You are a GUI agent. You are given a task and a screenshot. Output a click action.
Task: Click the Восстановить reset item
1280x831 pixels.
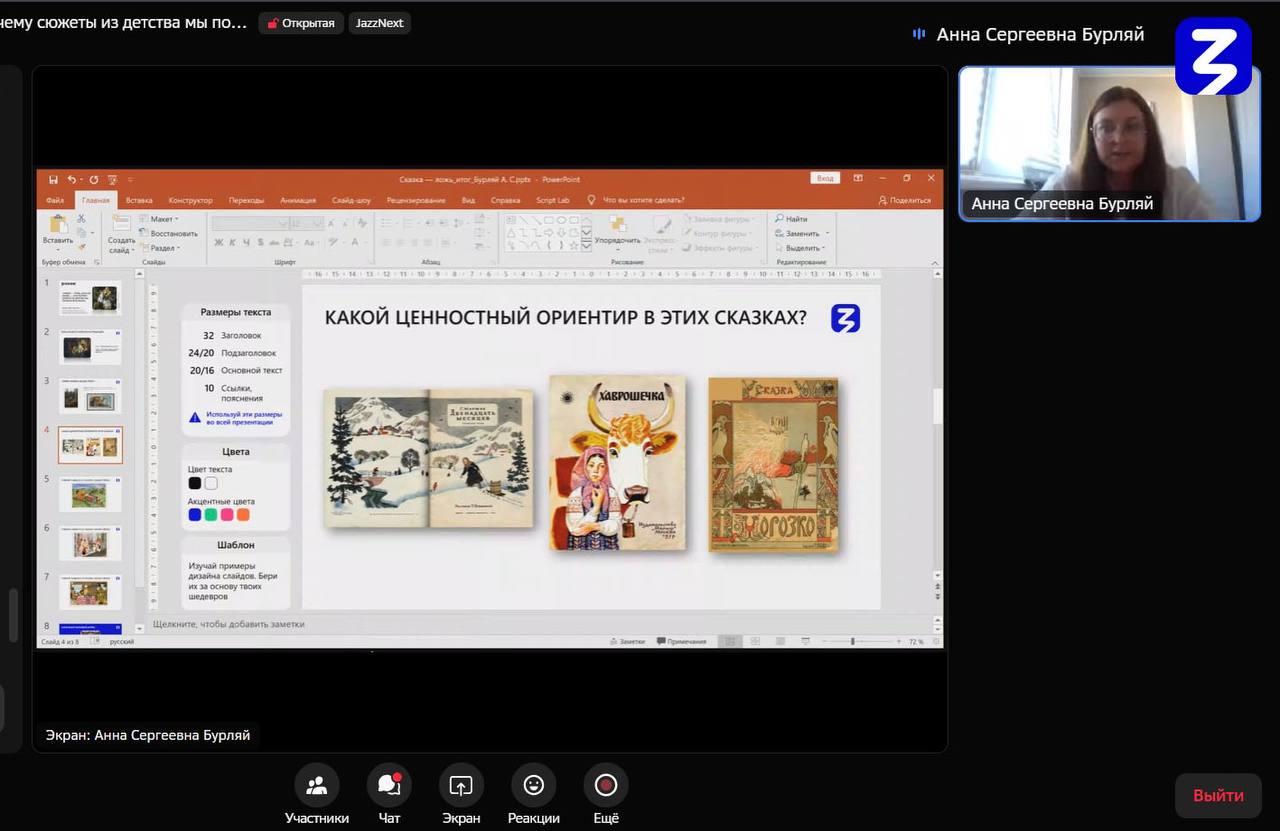click(169, 233)
